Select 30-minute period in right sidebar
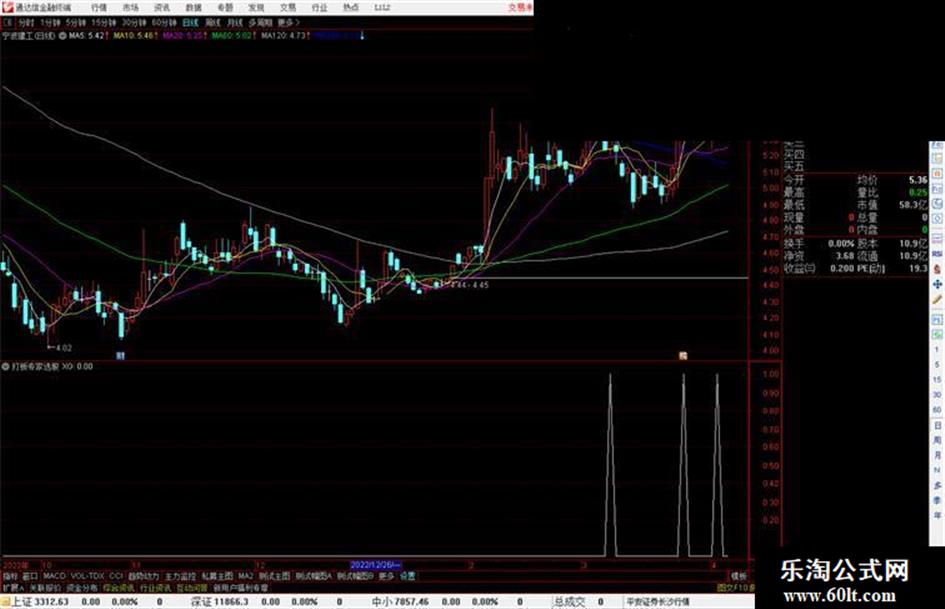The image size is (945, 609). [937, 395]
